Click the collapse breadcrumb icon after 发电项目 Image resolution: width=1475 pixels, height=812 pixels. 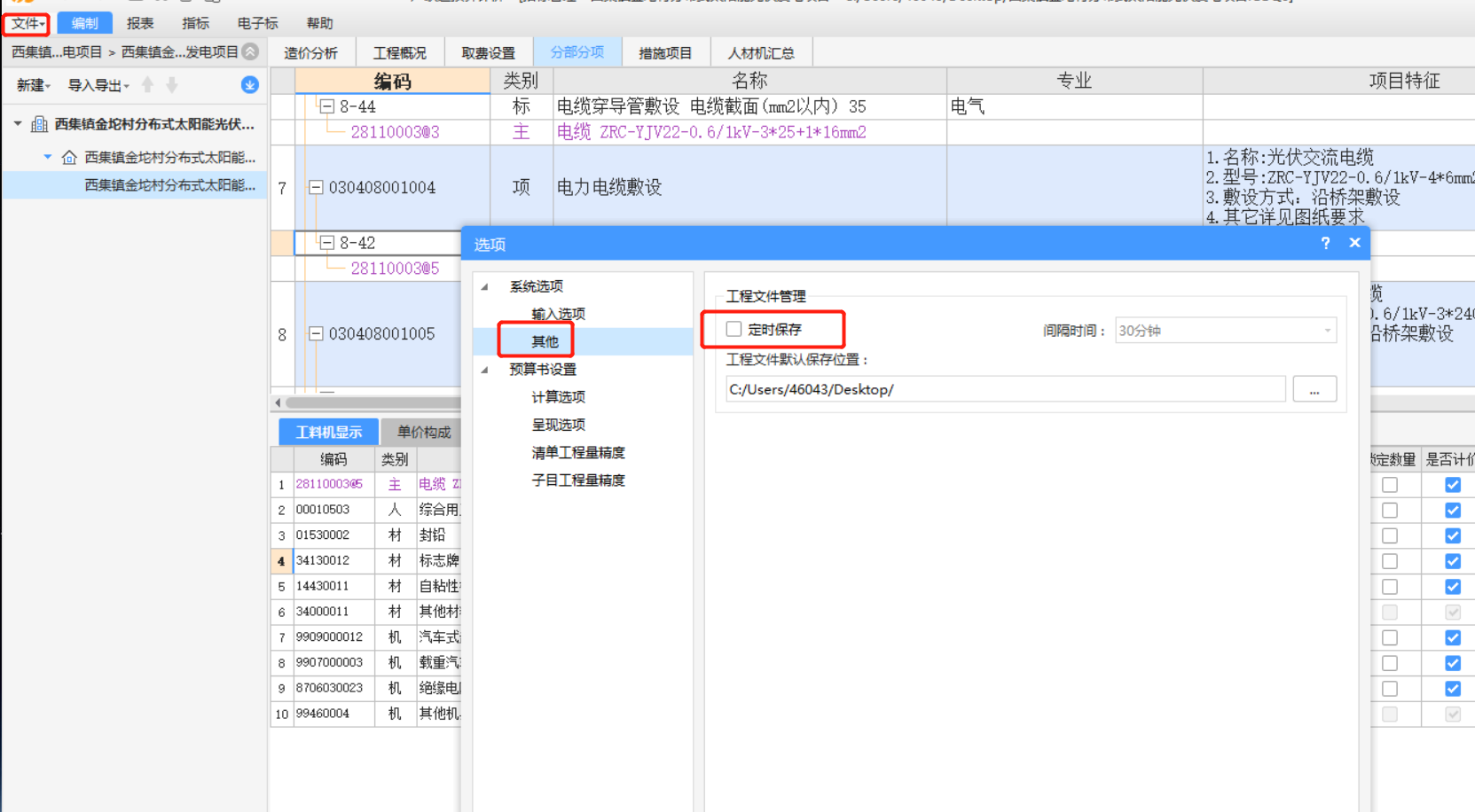point(250,51)
